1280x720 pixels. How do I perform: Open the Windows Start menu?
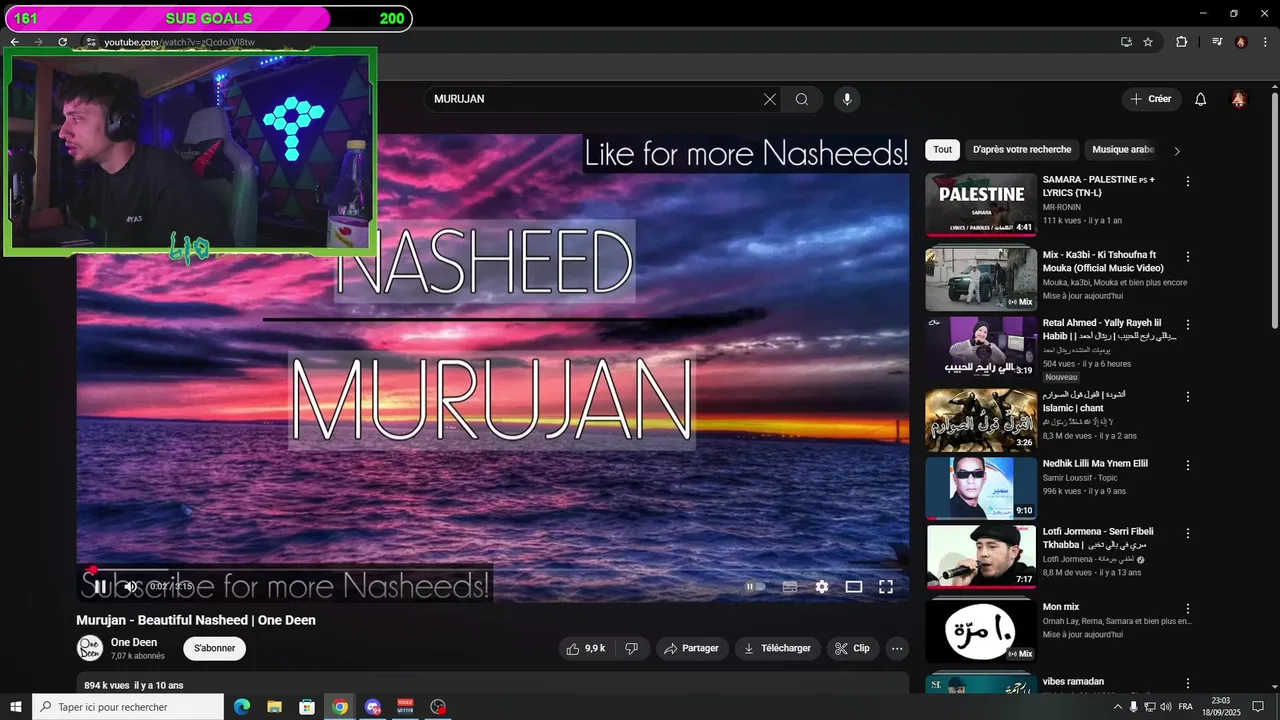(16, 707)
